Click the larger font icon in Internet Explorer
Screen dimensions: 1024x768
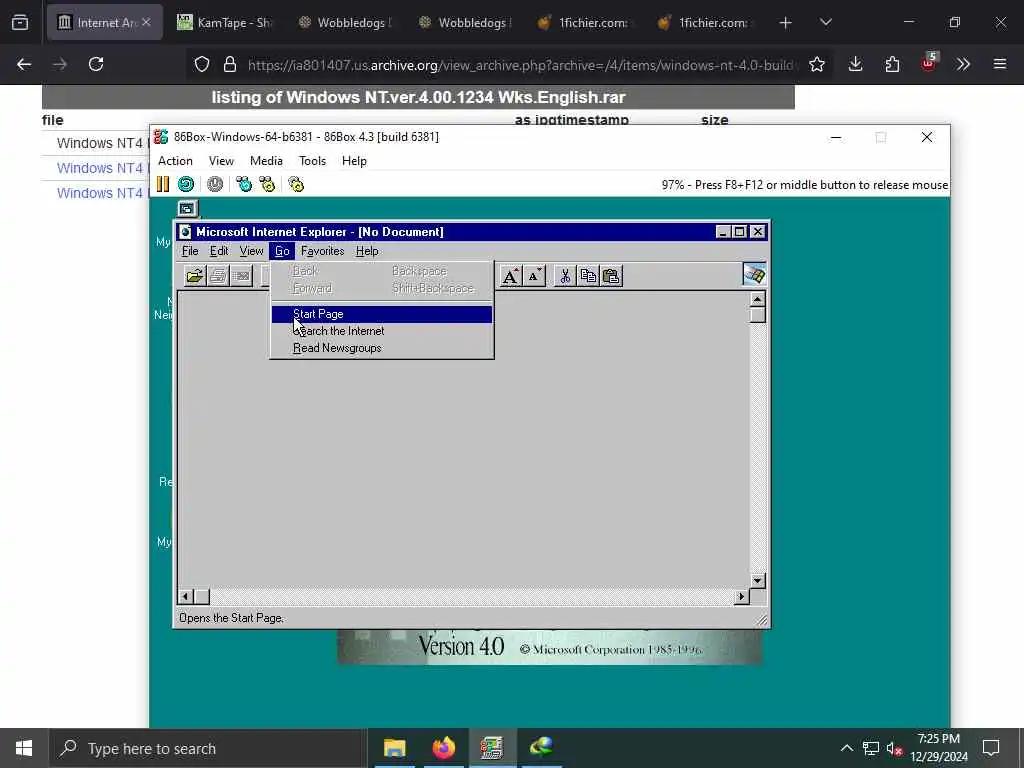point(511,276)
